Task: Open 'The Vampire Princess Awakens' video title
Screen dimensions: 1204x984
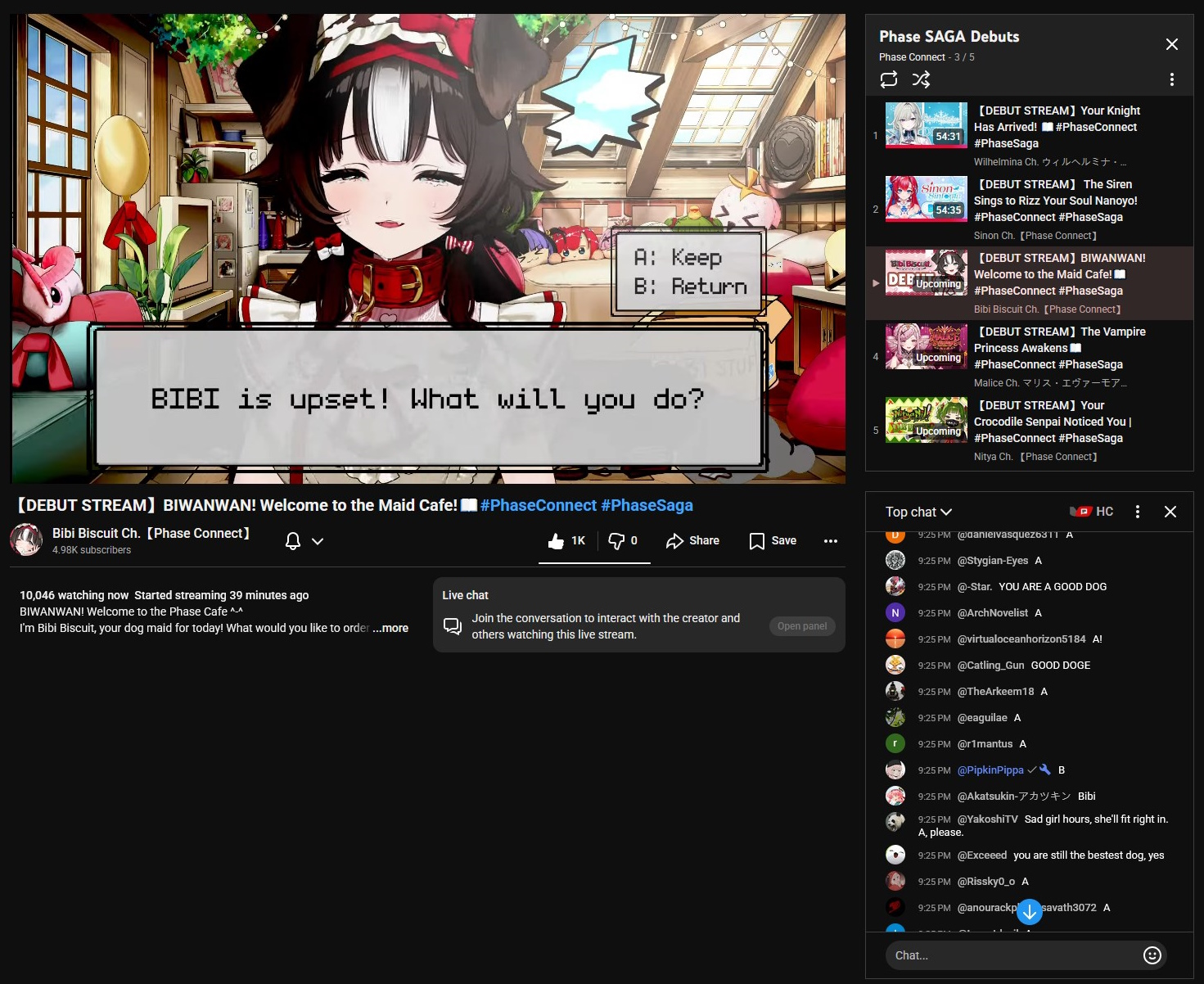Action: pos(1060,348)
